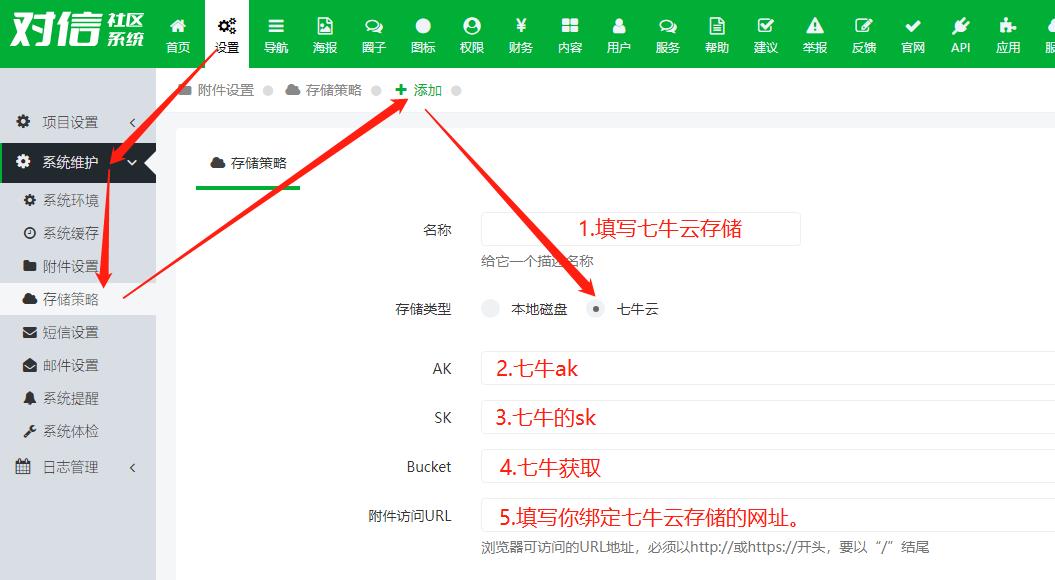Expand the 项目设置 sidebar section chevron
Viewport: 1055px width, 580px height.
point(133,122)
